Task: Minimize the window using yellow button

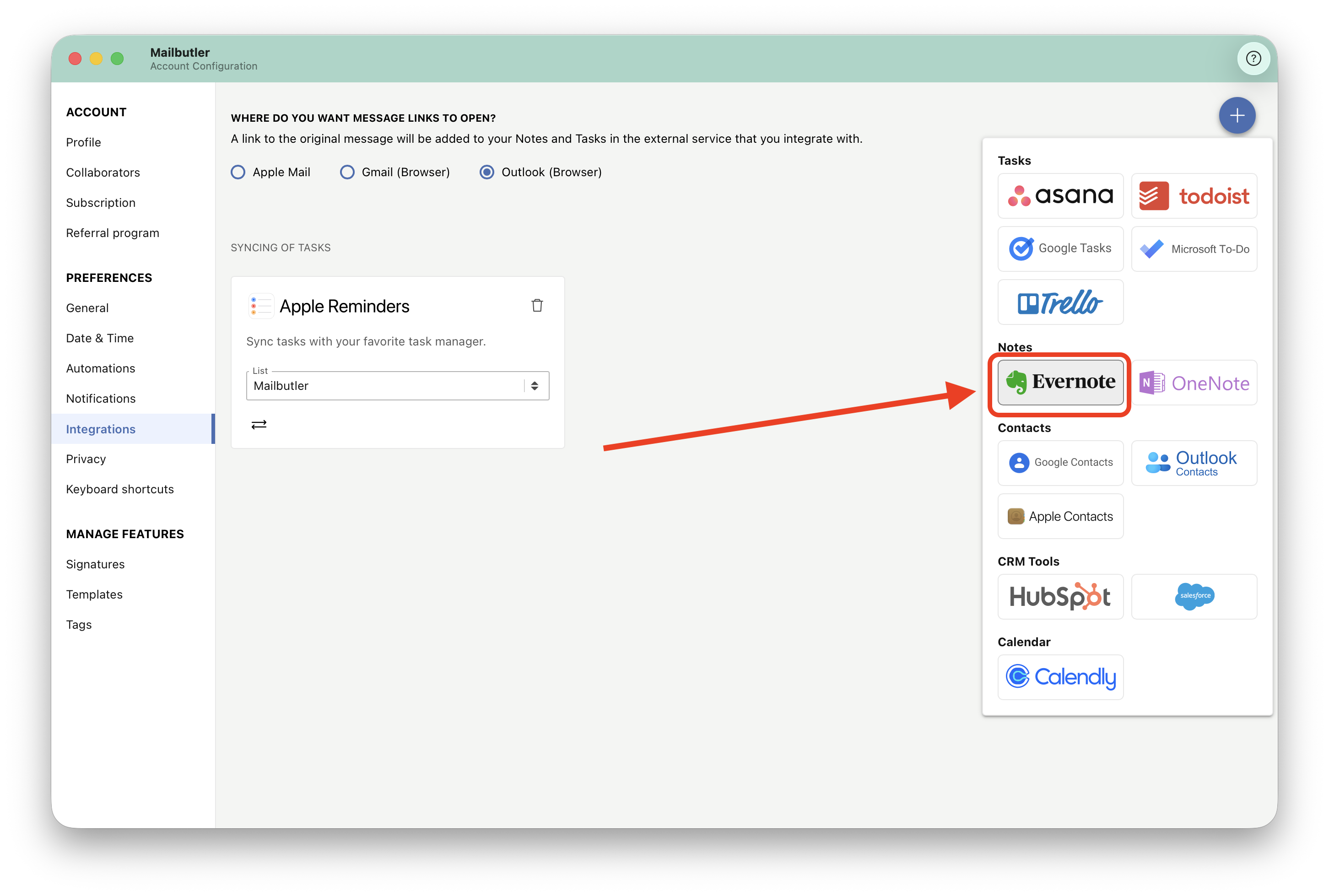Action: click(96, 58)
